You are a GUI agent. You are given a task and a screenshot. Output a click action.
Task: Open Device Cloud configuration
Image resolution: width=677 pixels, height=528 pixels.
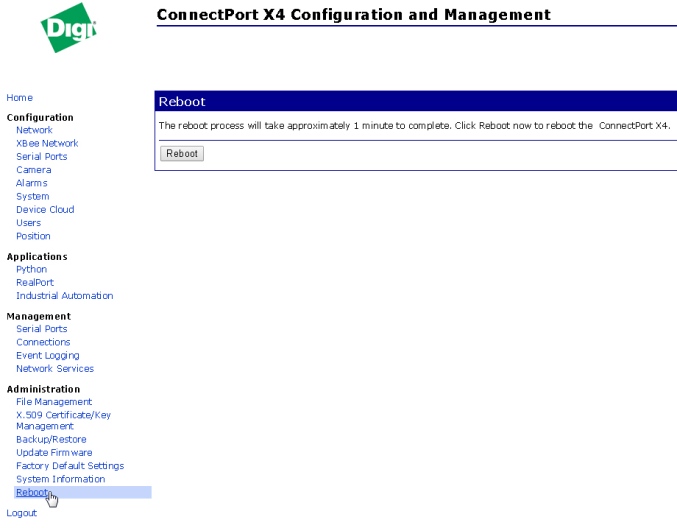point(45,210)
